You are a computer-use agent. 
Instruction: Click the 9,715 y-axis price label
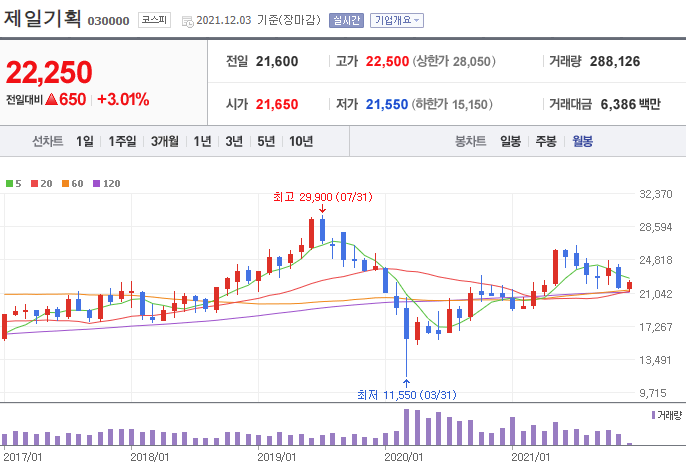click(653, 393)
